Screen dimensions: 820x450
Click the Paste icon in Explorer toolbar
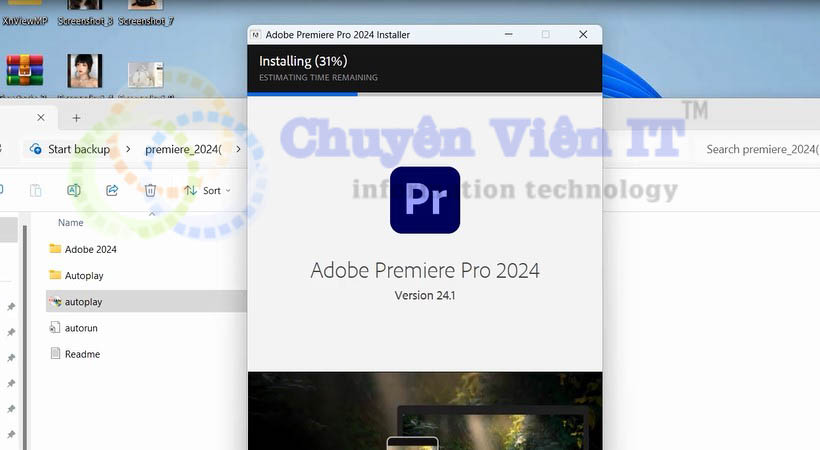[x=36, y=190]
